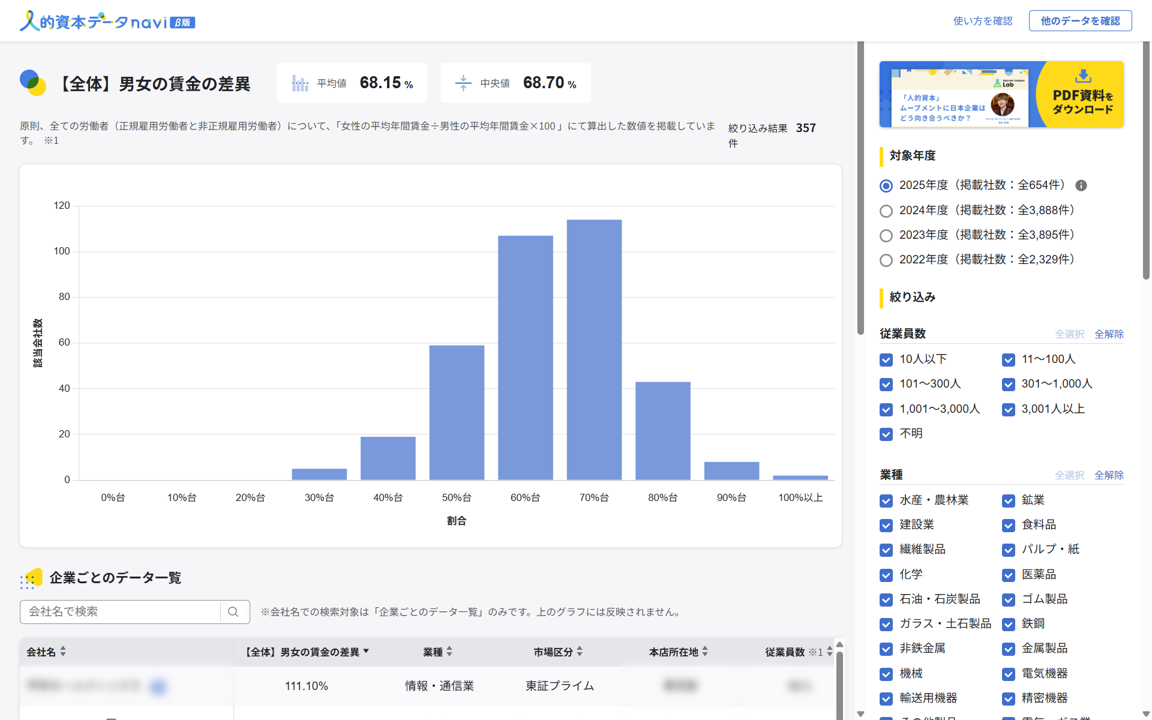The height and width of the screenshot is (720, 1152).
Task: Click the 70%台 histogram bar
Action: point(594,350)
